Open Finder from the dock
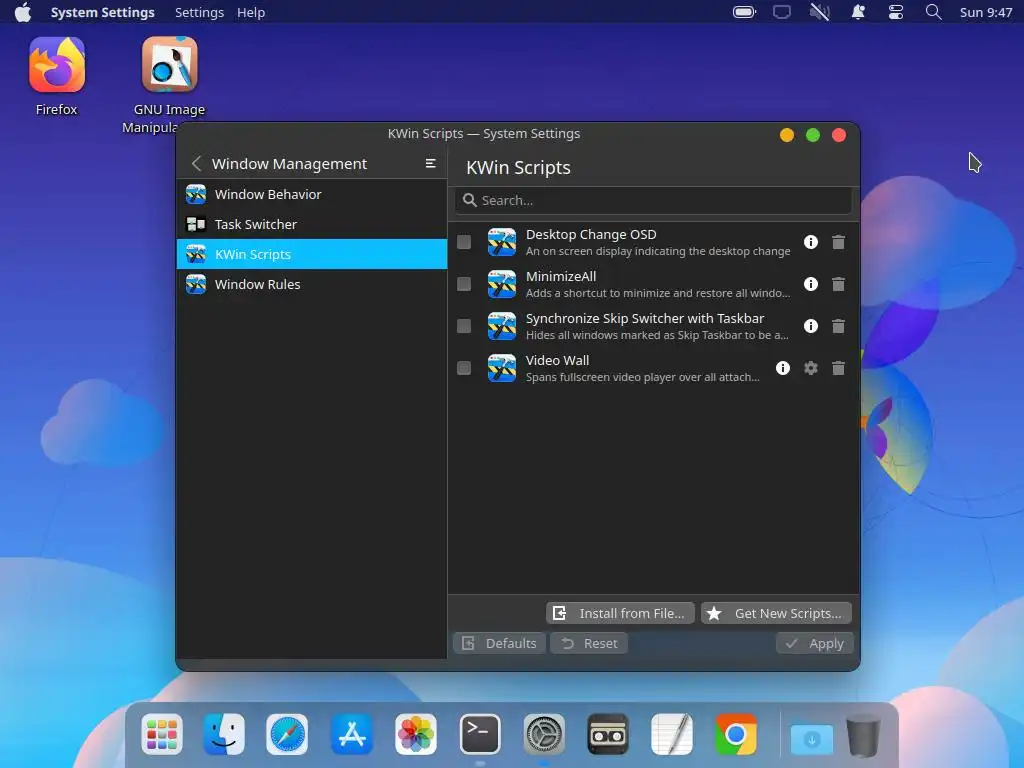 pyautogui.click(x=224, y=735)
